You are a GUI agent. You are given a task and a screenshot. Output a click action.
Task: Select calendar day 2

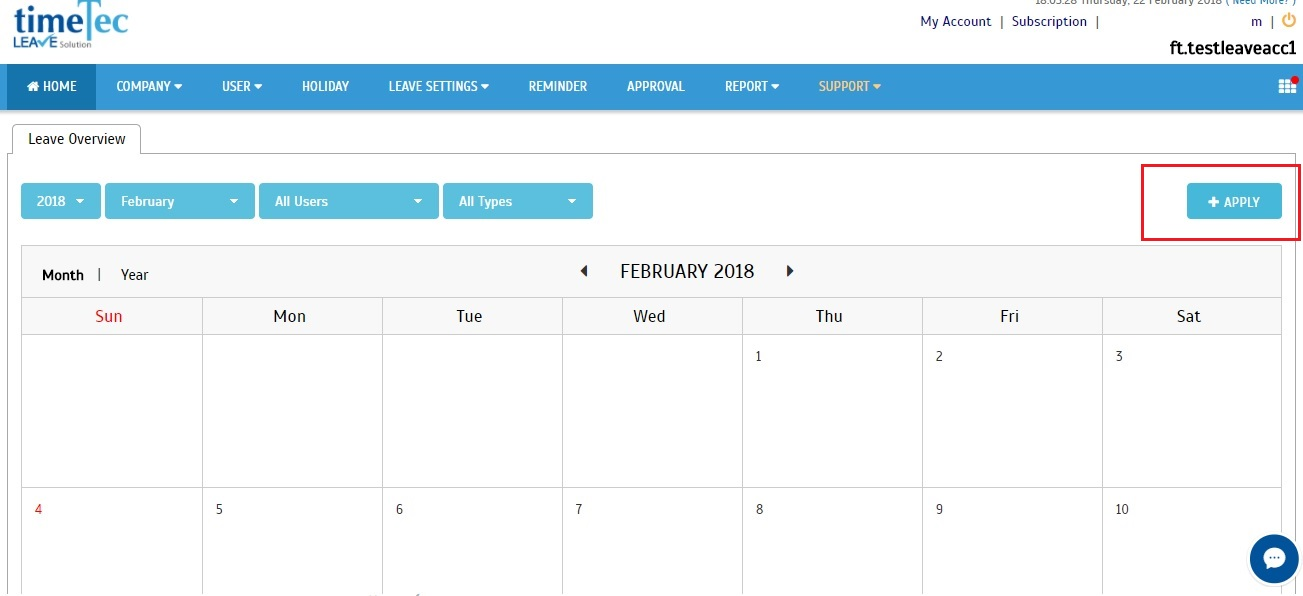(x=1012, y=411)
